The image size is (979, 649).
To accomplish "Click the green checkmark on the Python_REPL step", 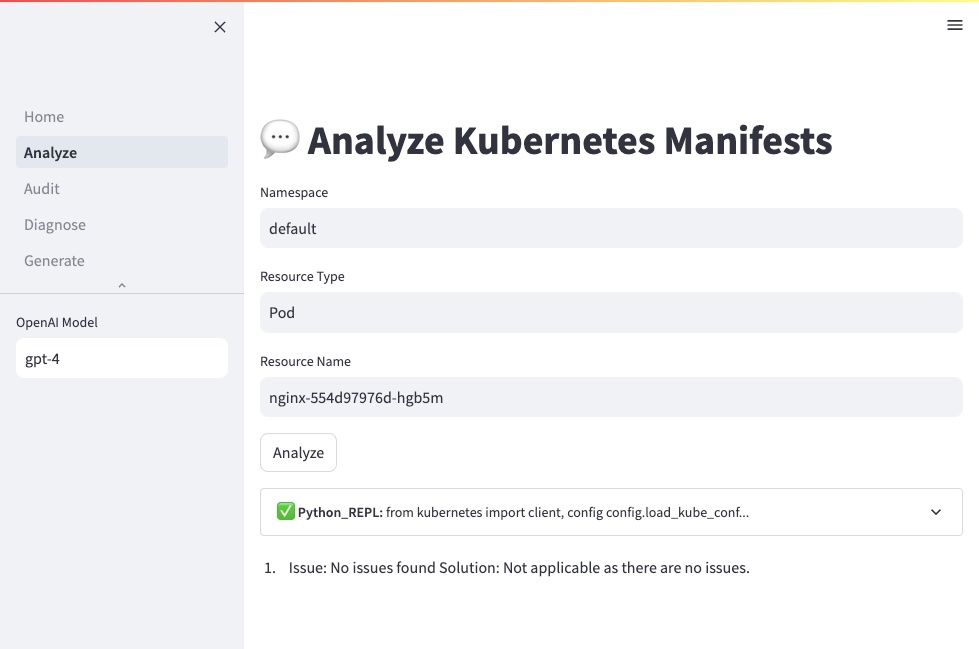I will click(x=286, y=512).
